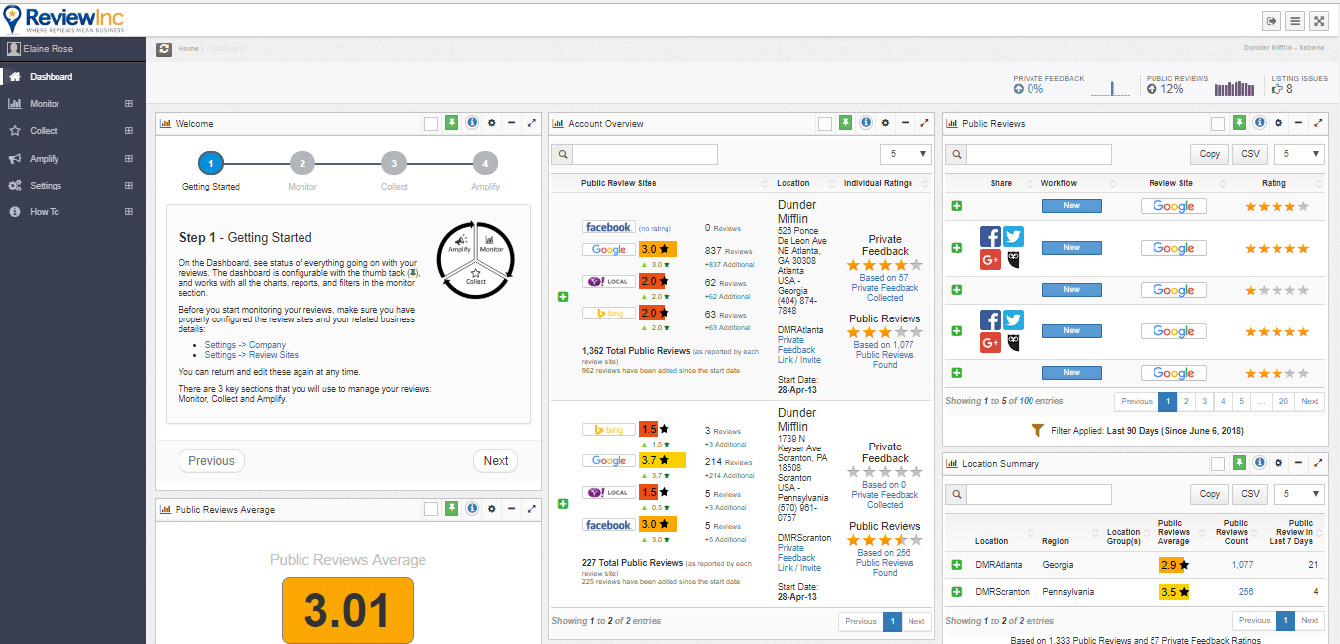The image size is (1340, 644).
Task: Expand the Settings sidebar submenu plus
Action: click(128, 185)
